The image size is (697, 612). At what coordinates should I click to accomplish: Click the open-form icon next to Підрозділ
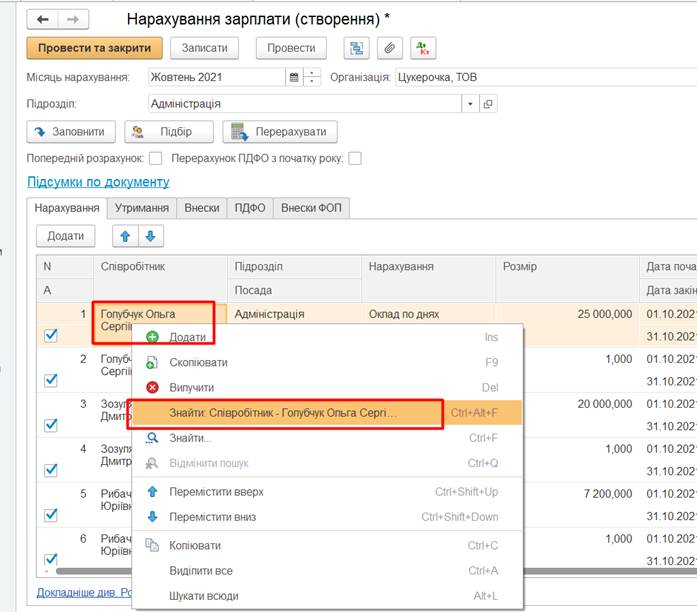tap(488, 103)
